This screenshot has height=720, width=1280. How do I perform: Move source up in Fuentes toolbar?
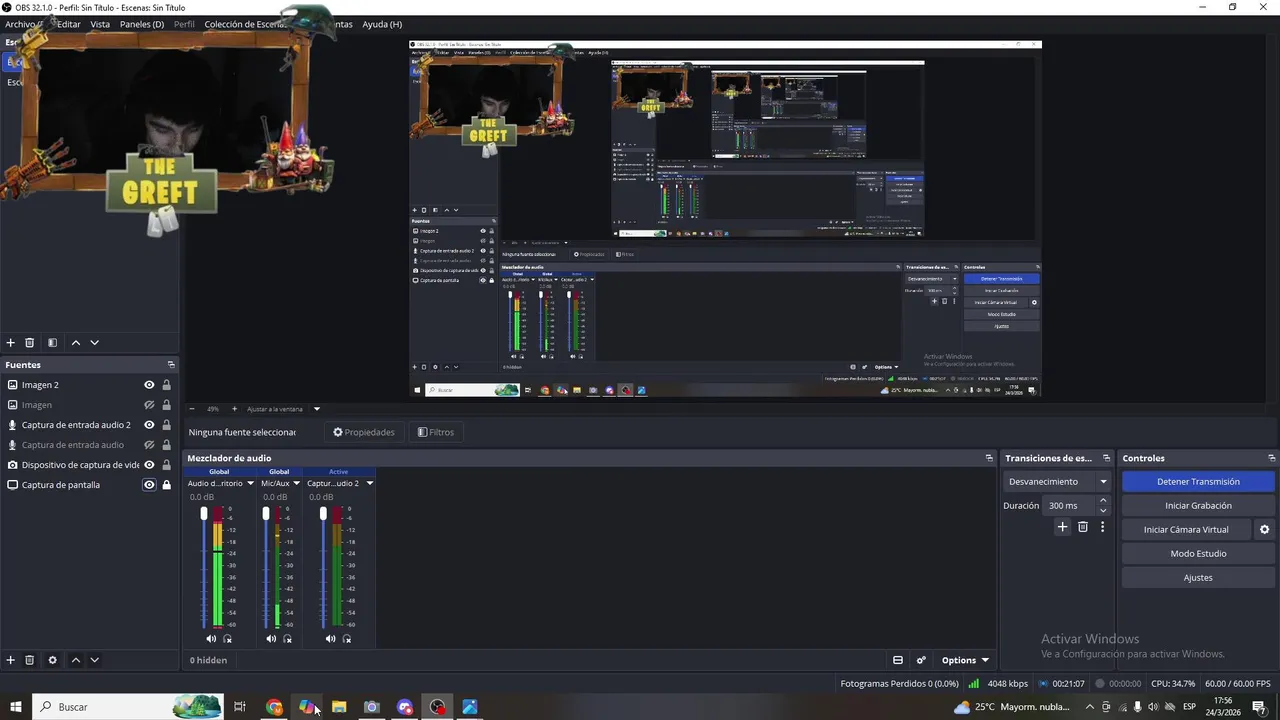(x=76, y=660)
